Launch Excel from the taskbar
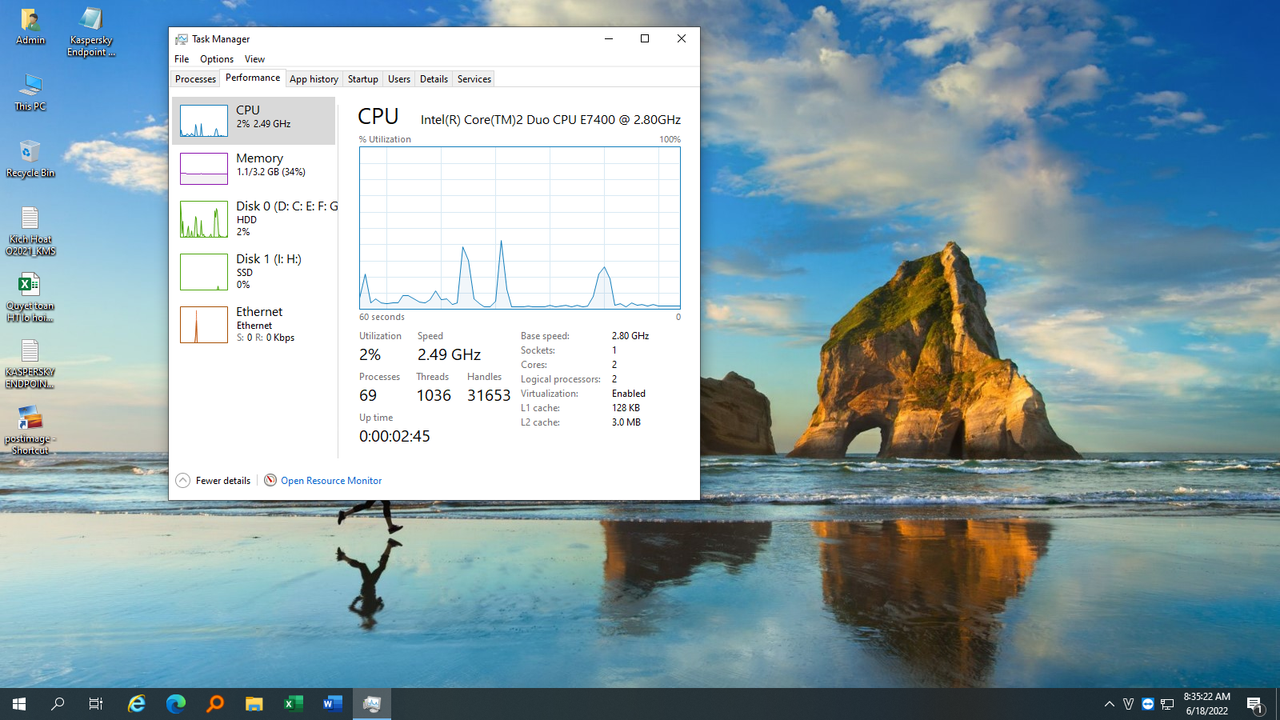 (x=293, y=704)
